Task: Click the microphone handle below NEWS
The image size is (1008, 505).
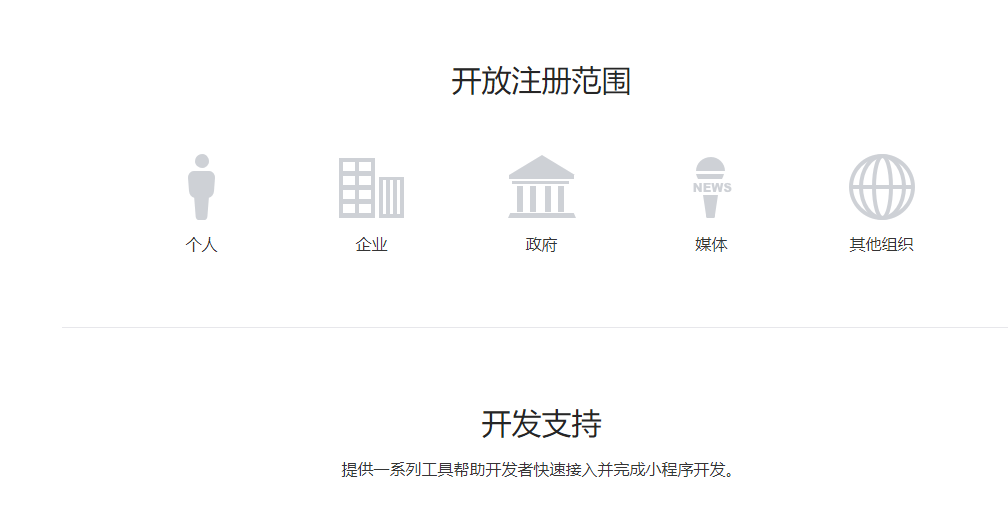Action: tap(710, 206)
